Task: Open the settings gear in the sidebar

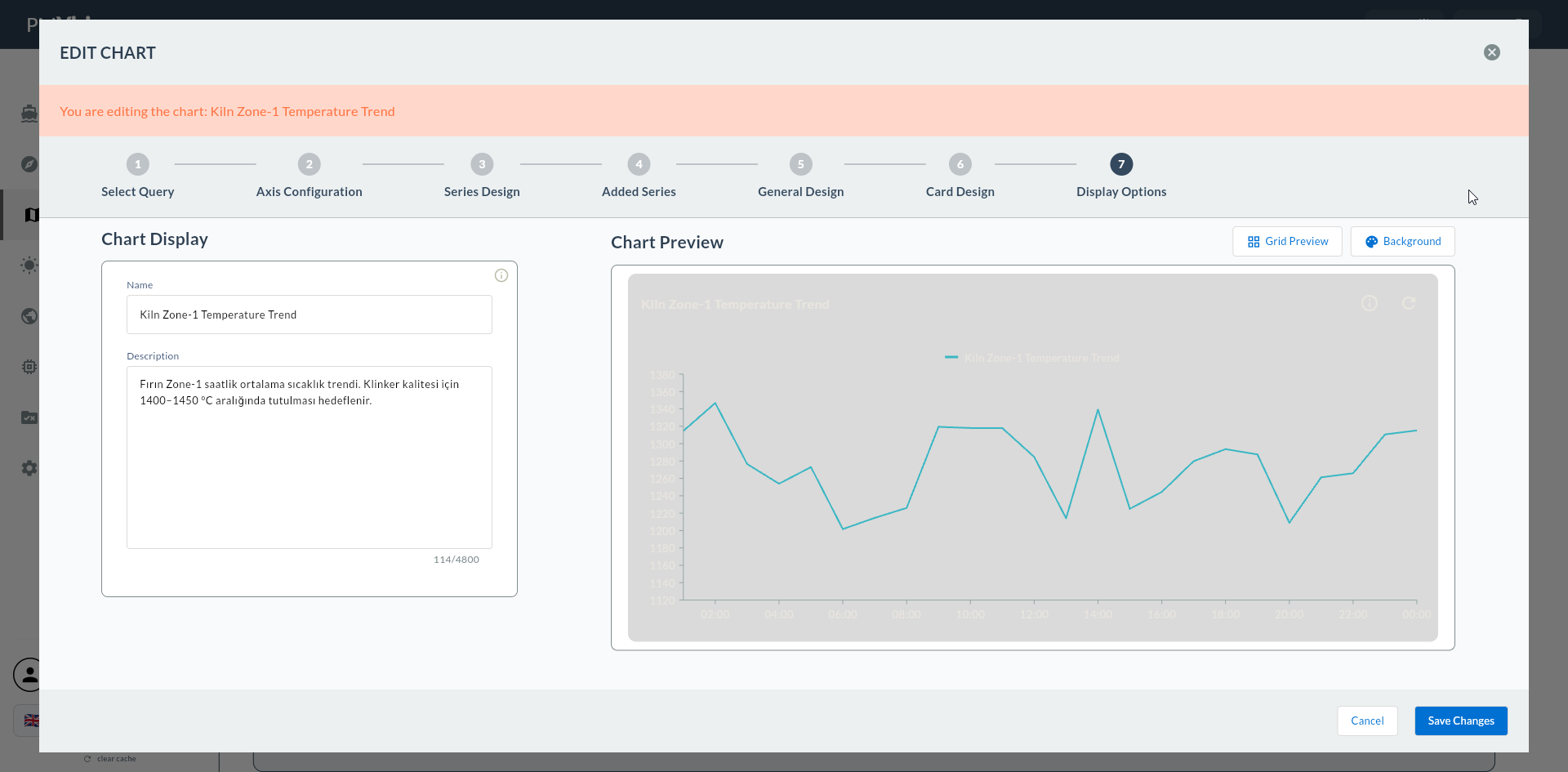Action: [x=29, y=468]
